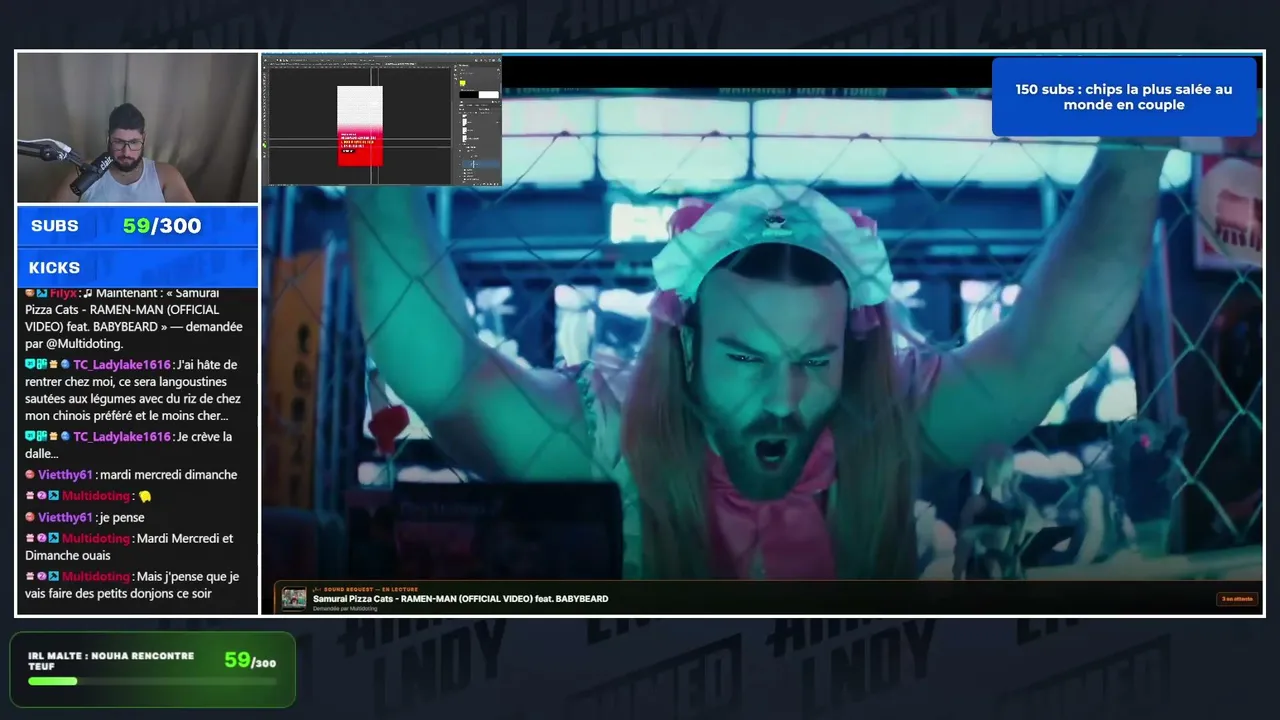
Task: Click the yellow emoji in Multidoting's chat message
Action: point(145,497)
